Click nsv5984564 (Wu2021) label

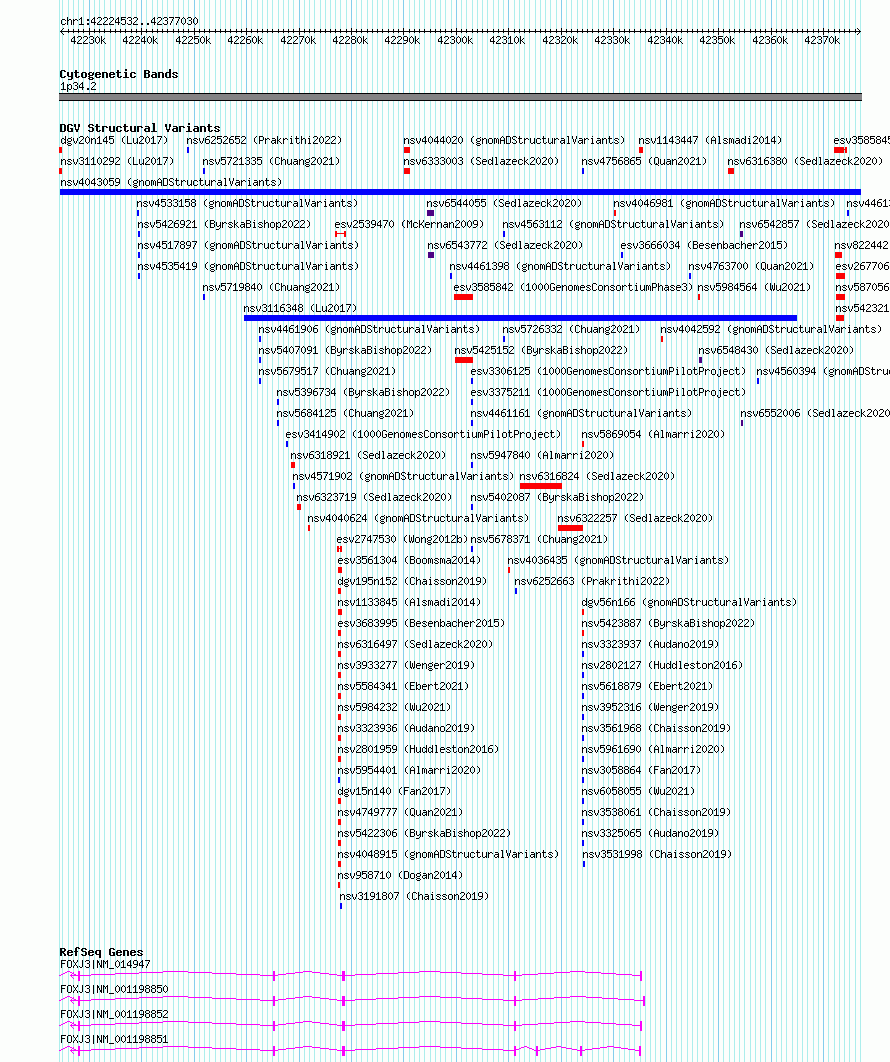click(x=754, y=287)
